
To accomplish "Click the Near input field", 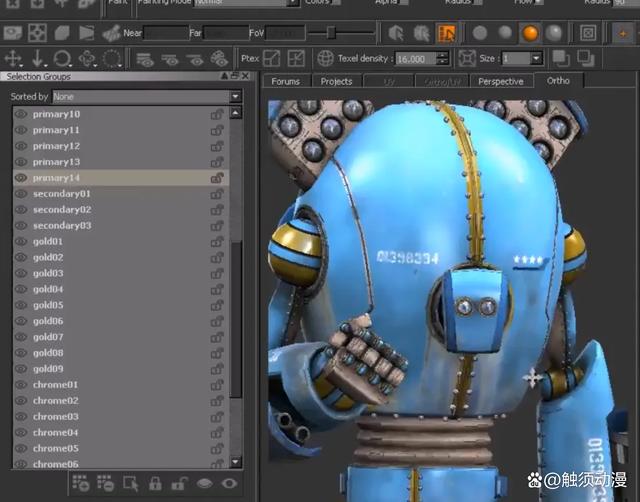I will [x=166, y=33].
